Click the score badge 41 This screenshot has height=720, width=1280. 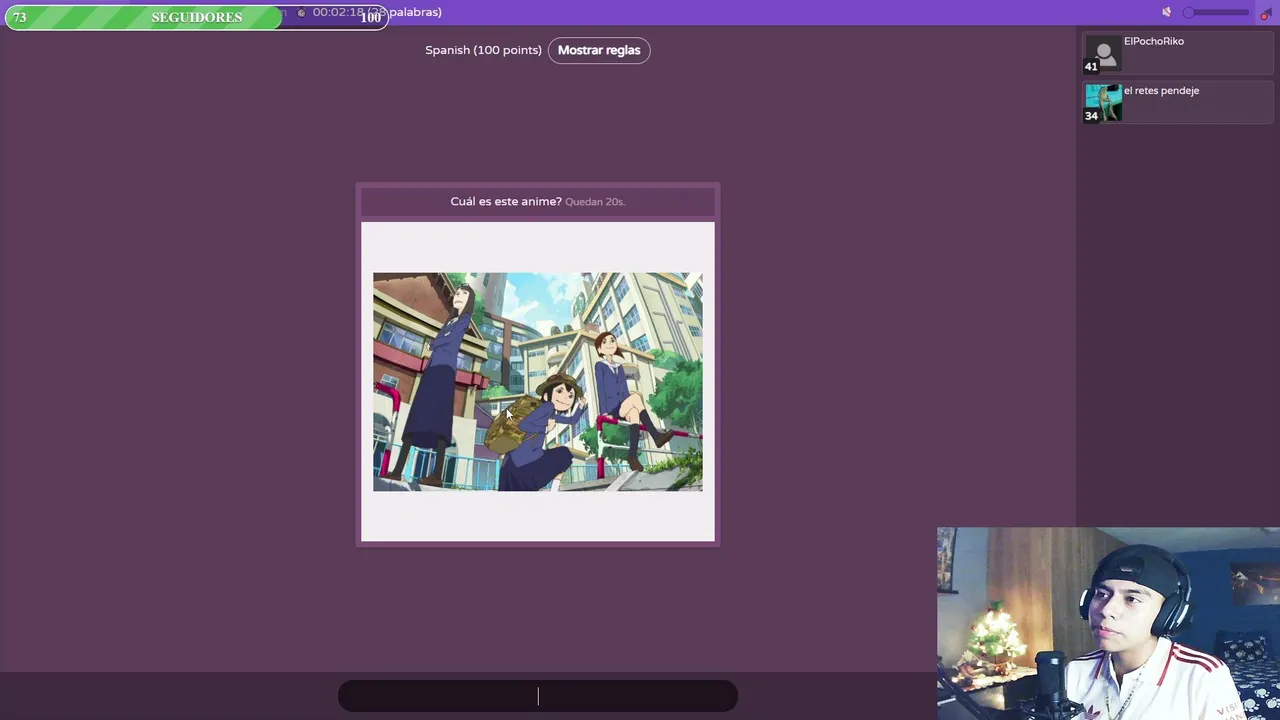1091,67
